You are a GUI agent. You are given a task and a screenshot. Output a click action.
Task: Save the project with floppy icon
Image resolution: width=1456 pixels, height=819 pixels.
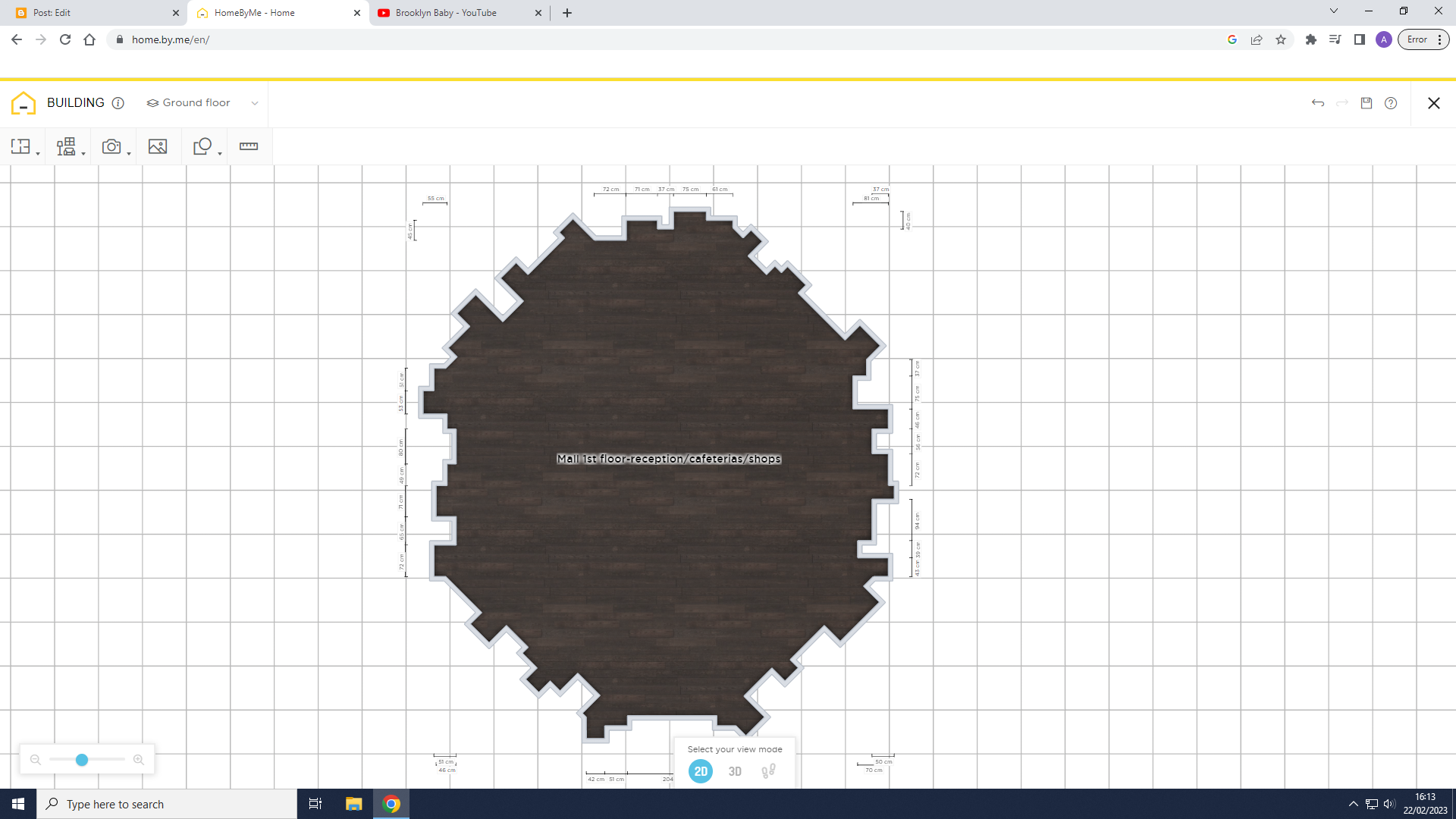click(x=1367, y=103)
